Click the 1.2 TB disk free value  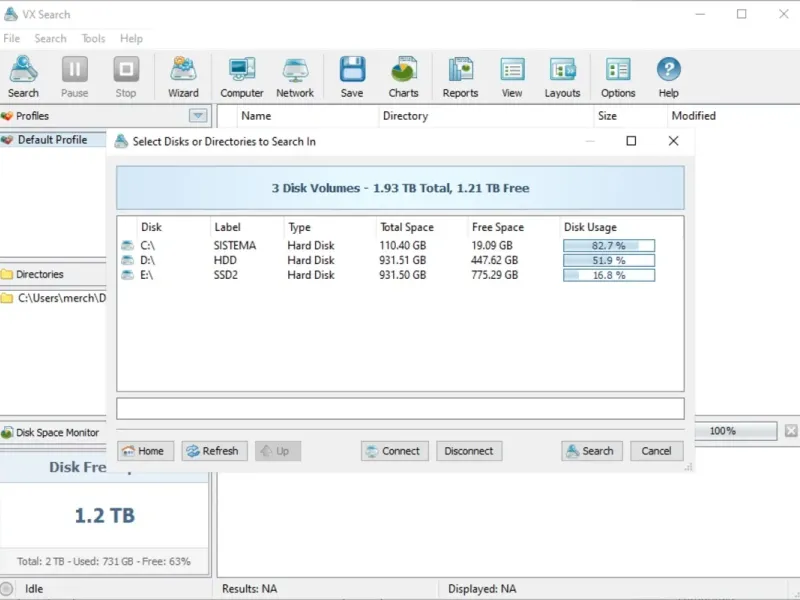pos(105,515)
